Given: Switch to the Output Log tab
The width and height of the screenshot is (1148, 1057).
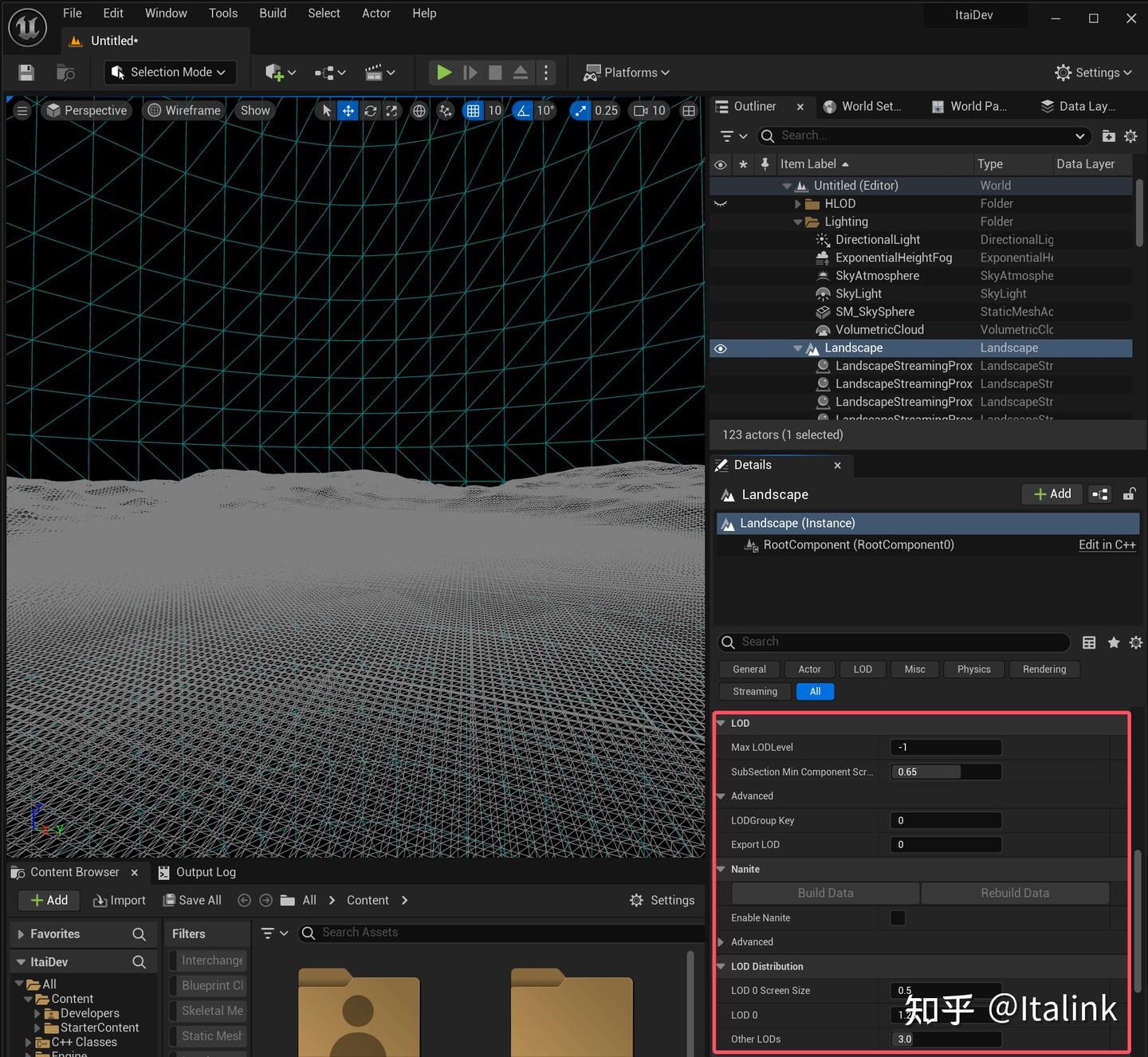Looking at the screenshot, I should [206, 872].
